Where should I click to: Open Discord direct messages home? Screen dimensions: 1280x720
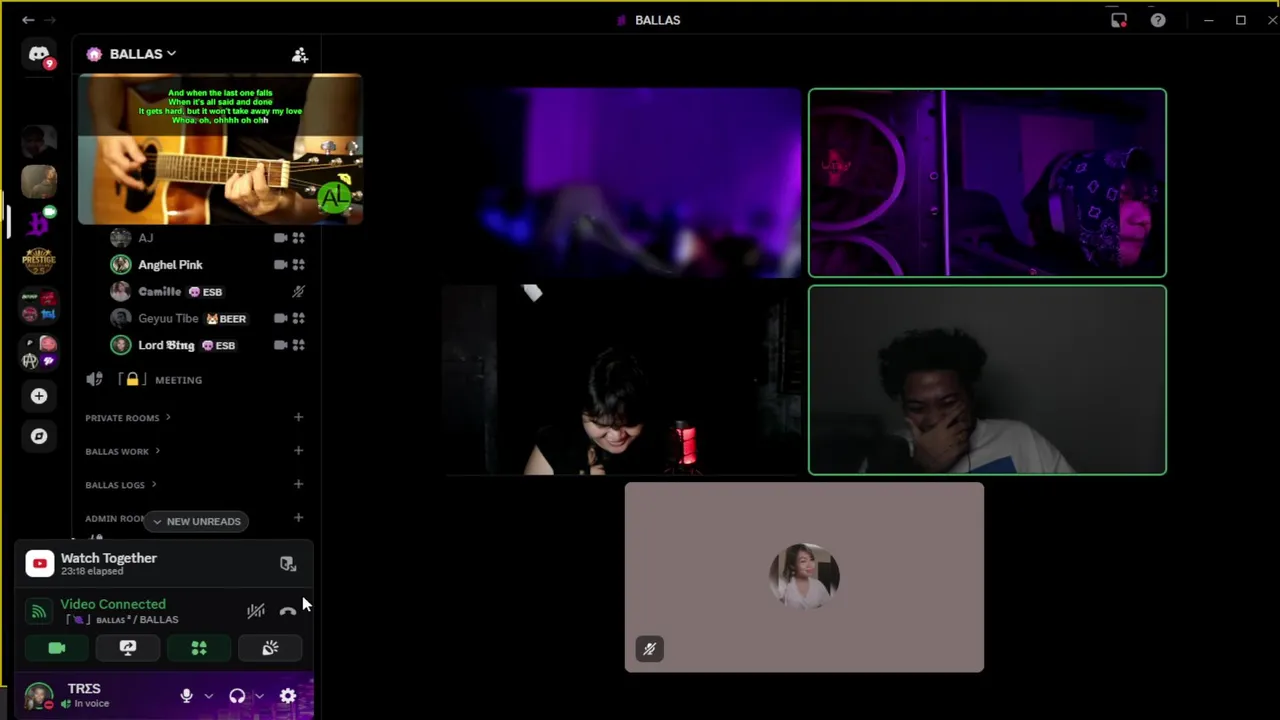(39, 55)
